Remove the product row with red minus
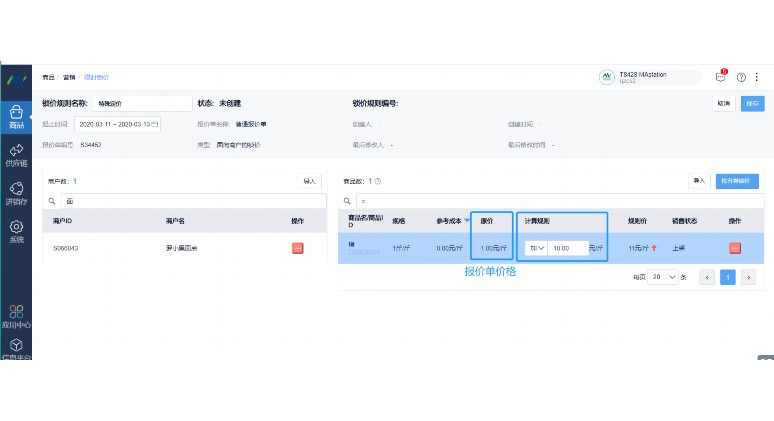 click(735, 248)
